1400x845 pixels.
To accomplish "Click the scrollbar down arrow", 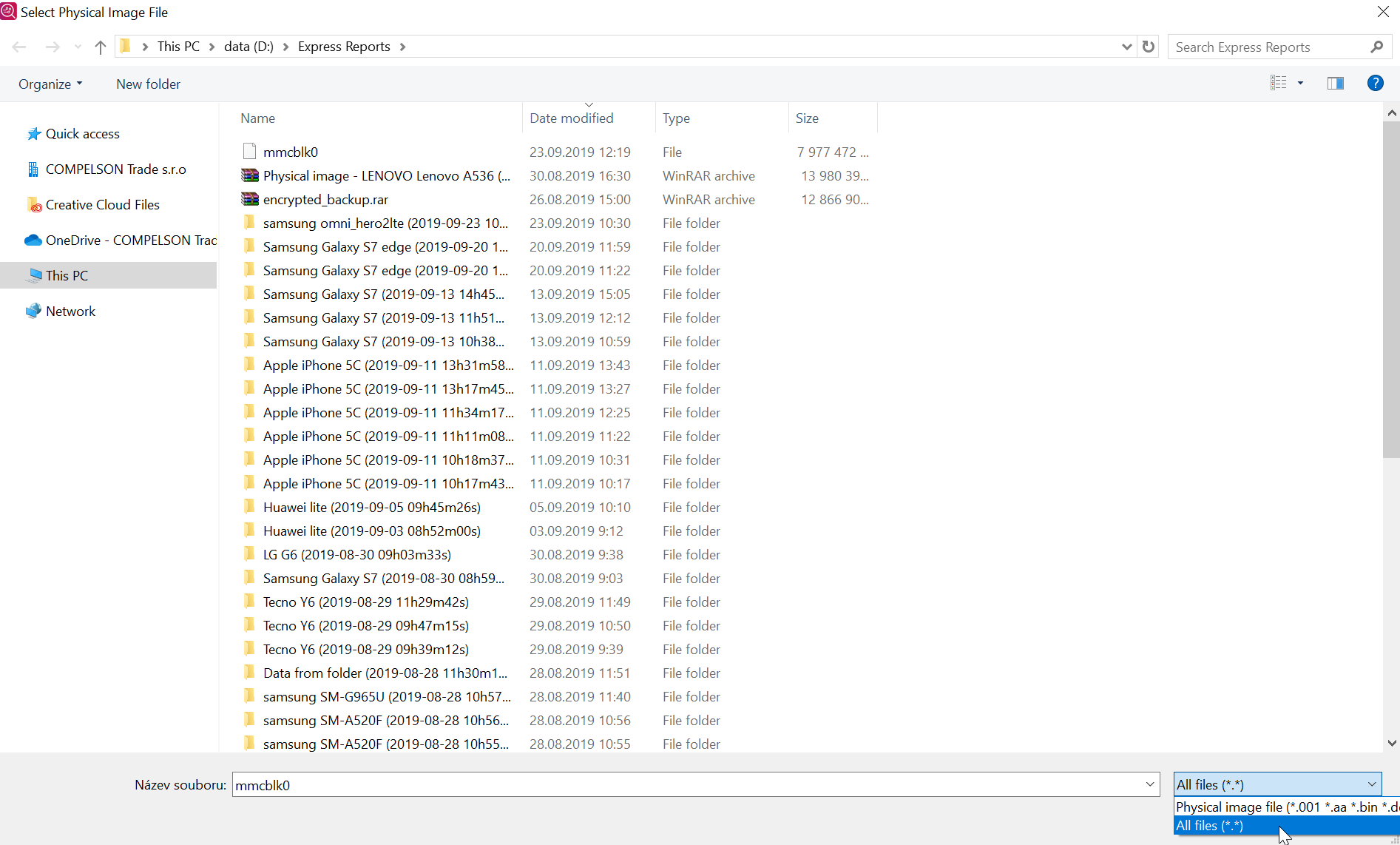I will click(x=1392, y=744).
